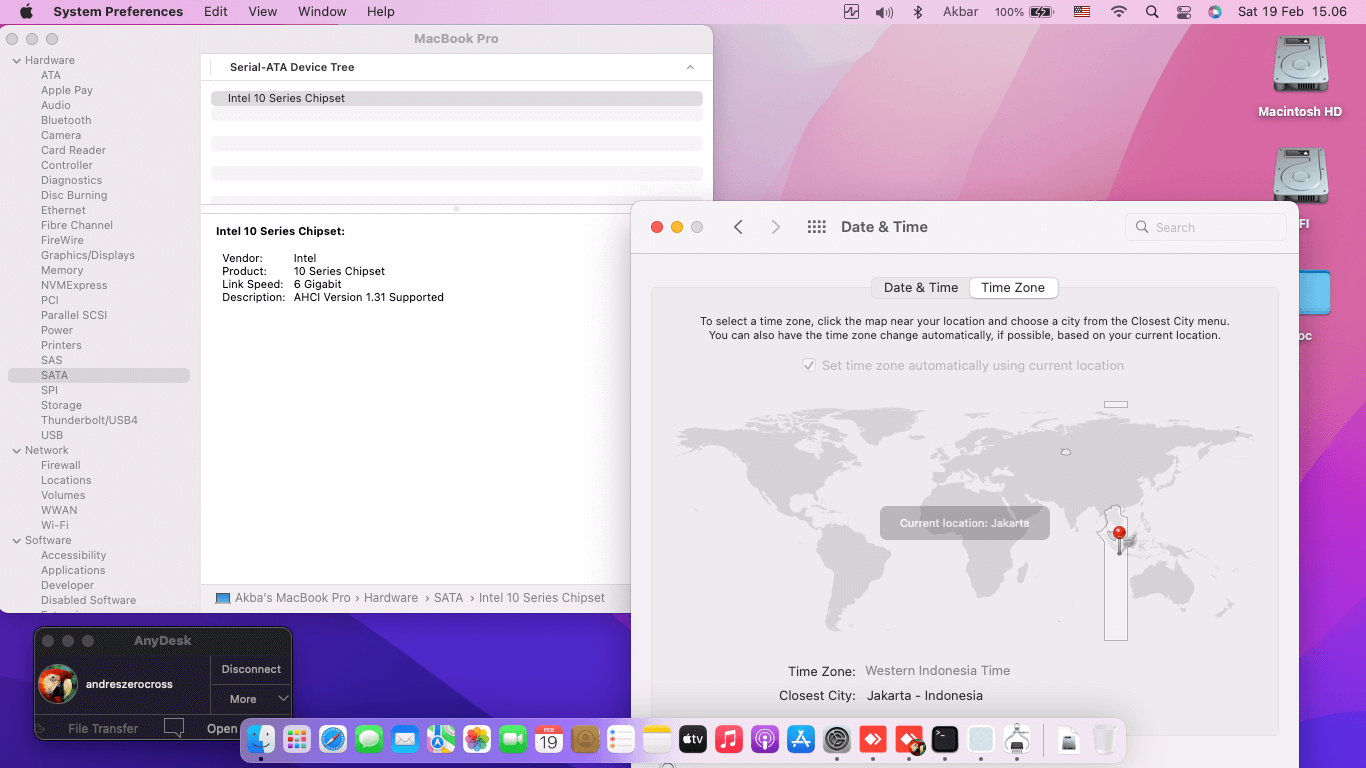Switch to the Date & Time tab
The height and width of the screenshot is (768, 1366).
(x=921, y=287)
